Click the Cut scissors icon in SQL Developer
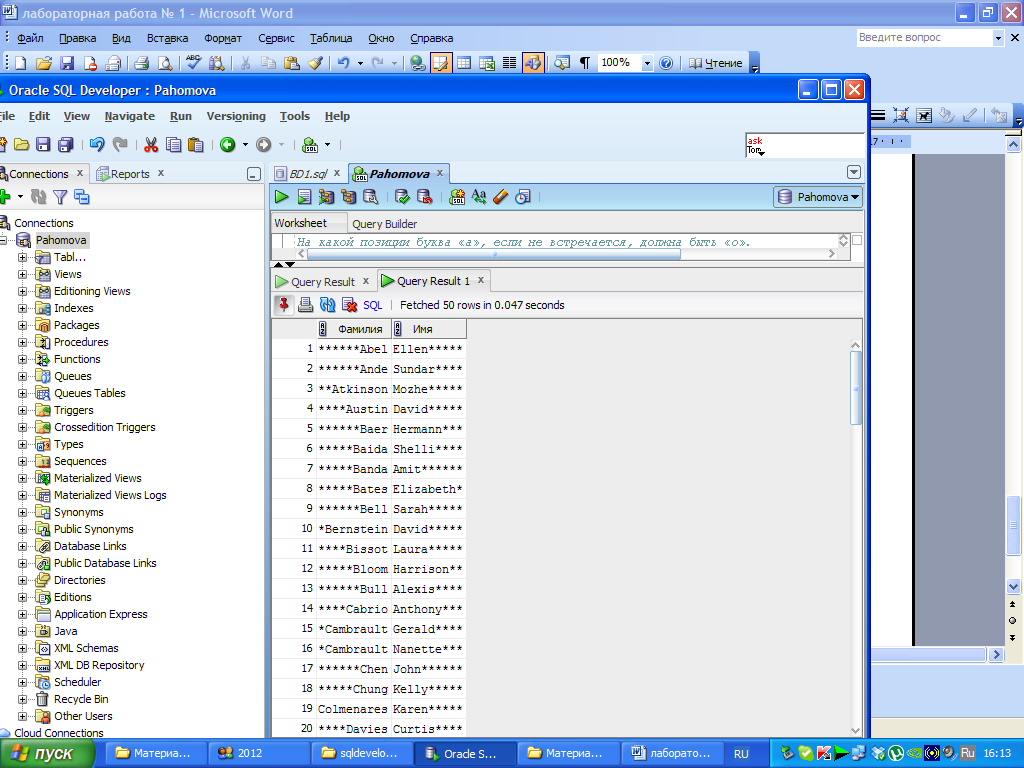 tap(151, 144)
